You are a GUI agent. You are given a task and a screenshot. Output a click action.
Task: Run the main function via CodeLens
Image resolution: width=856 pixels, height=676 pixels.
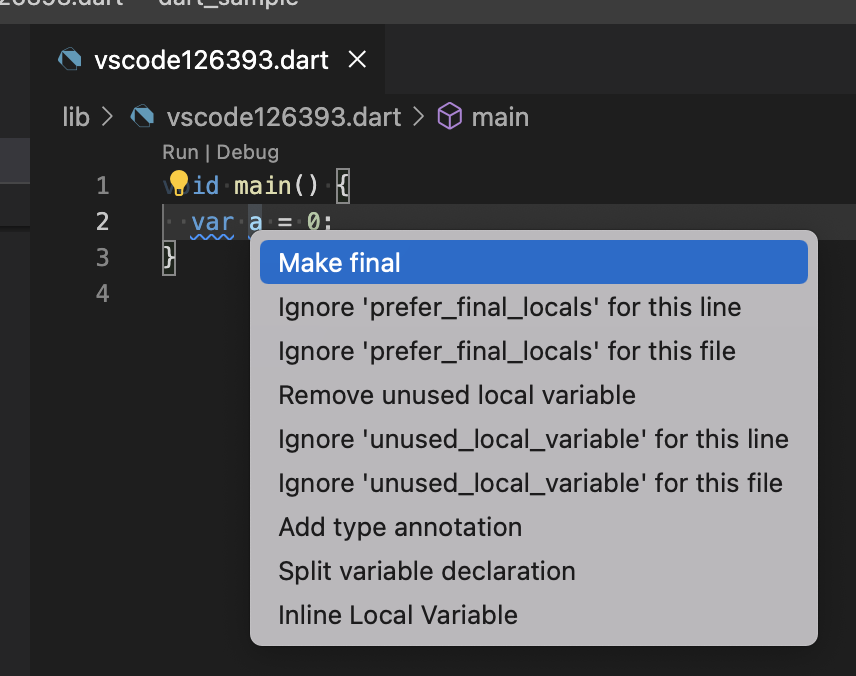coord(180,152)
